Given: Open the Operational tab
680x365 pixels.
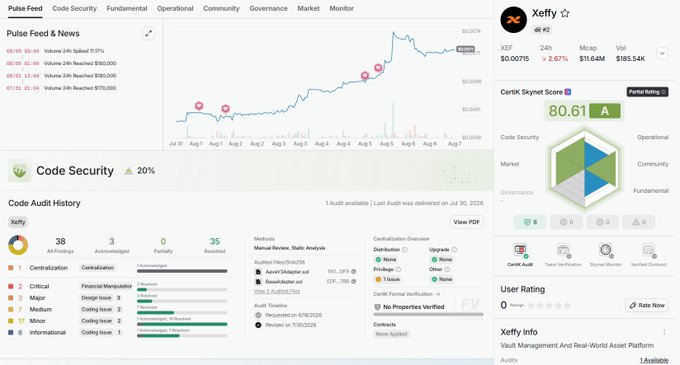Looking at the screenshot, I should coord(175,8).
